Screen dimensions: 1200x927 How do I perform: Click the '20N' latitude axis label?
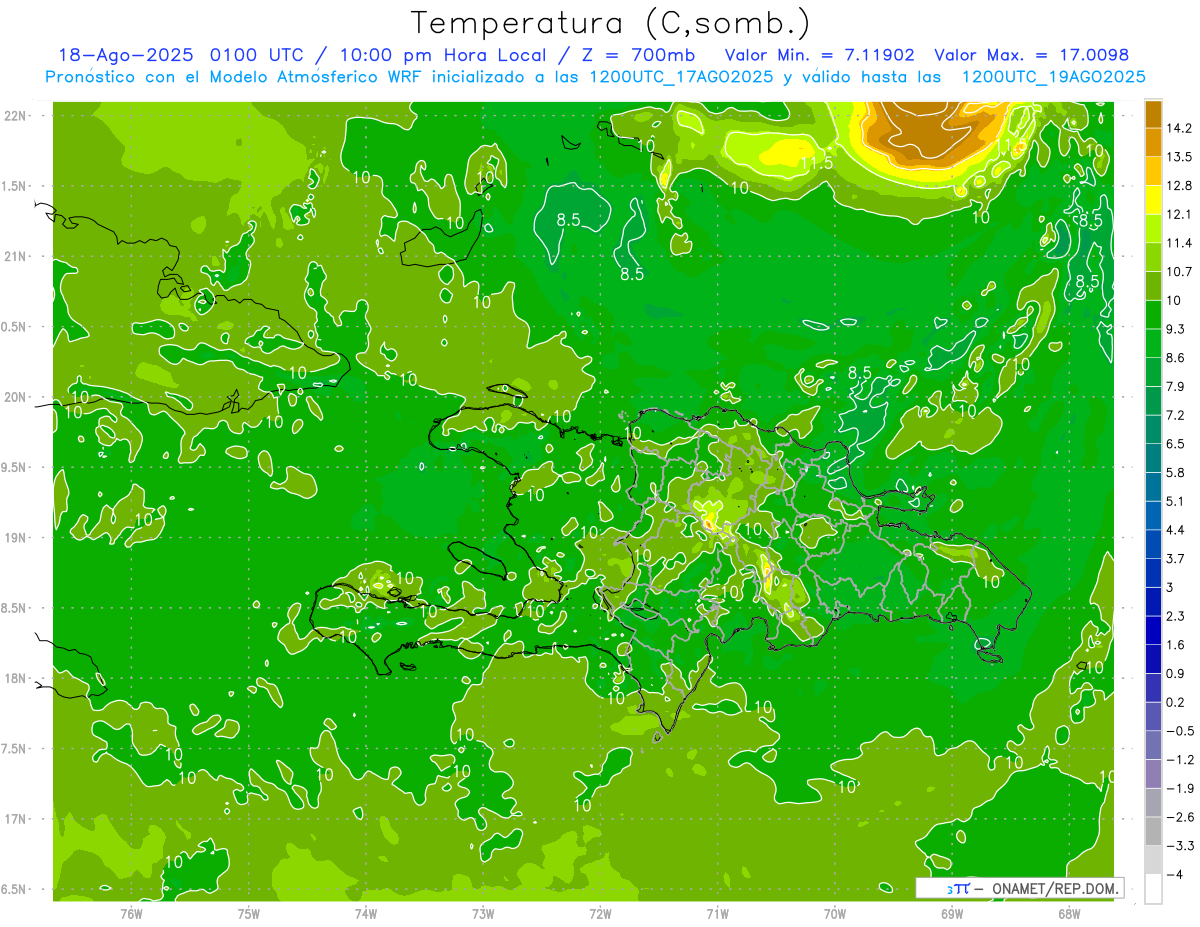[x=15, y=397]
